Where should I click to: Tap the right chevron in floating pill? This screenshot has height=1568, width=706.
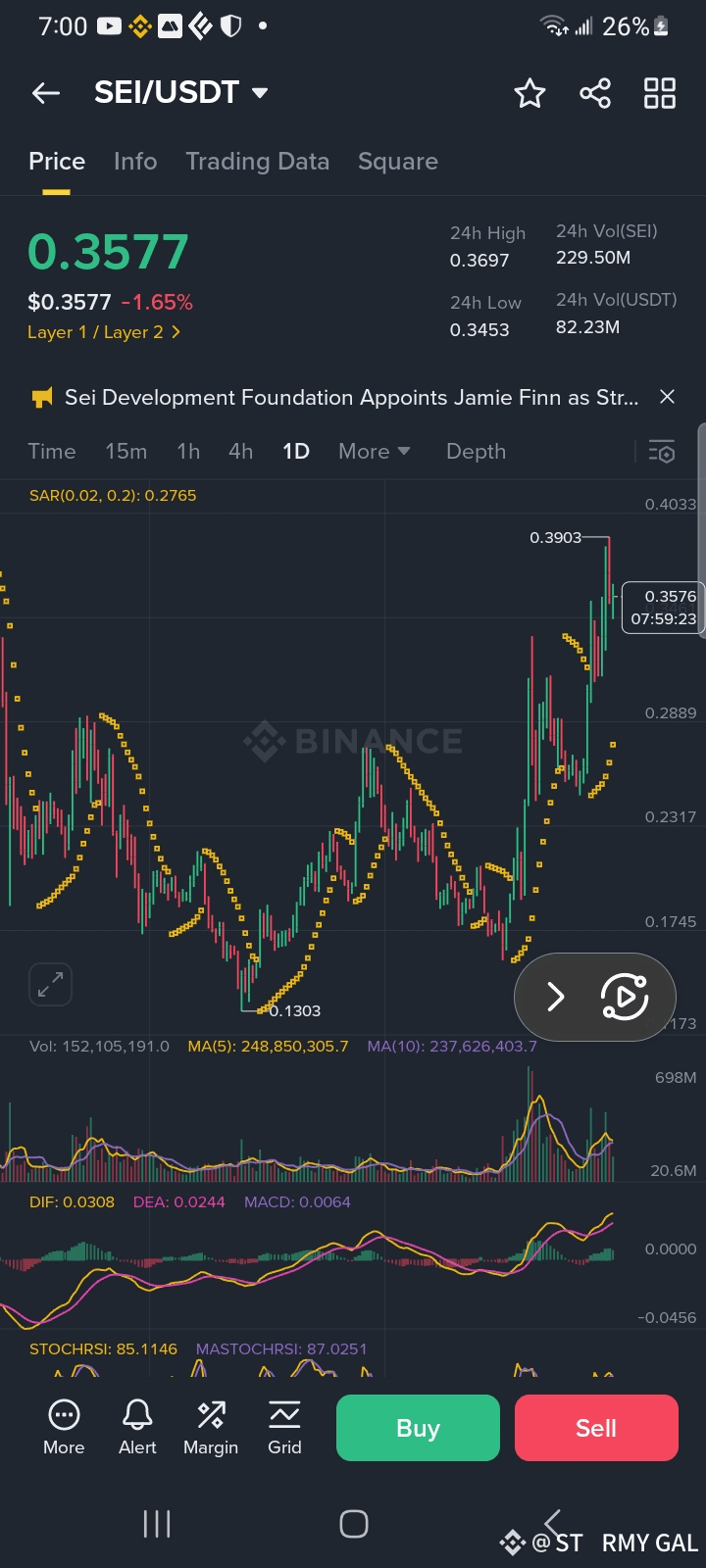click(x=556, y=998)
